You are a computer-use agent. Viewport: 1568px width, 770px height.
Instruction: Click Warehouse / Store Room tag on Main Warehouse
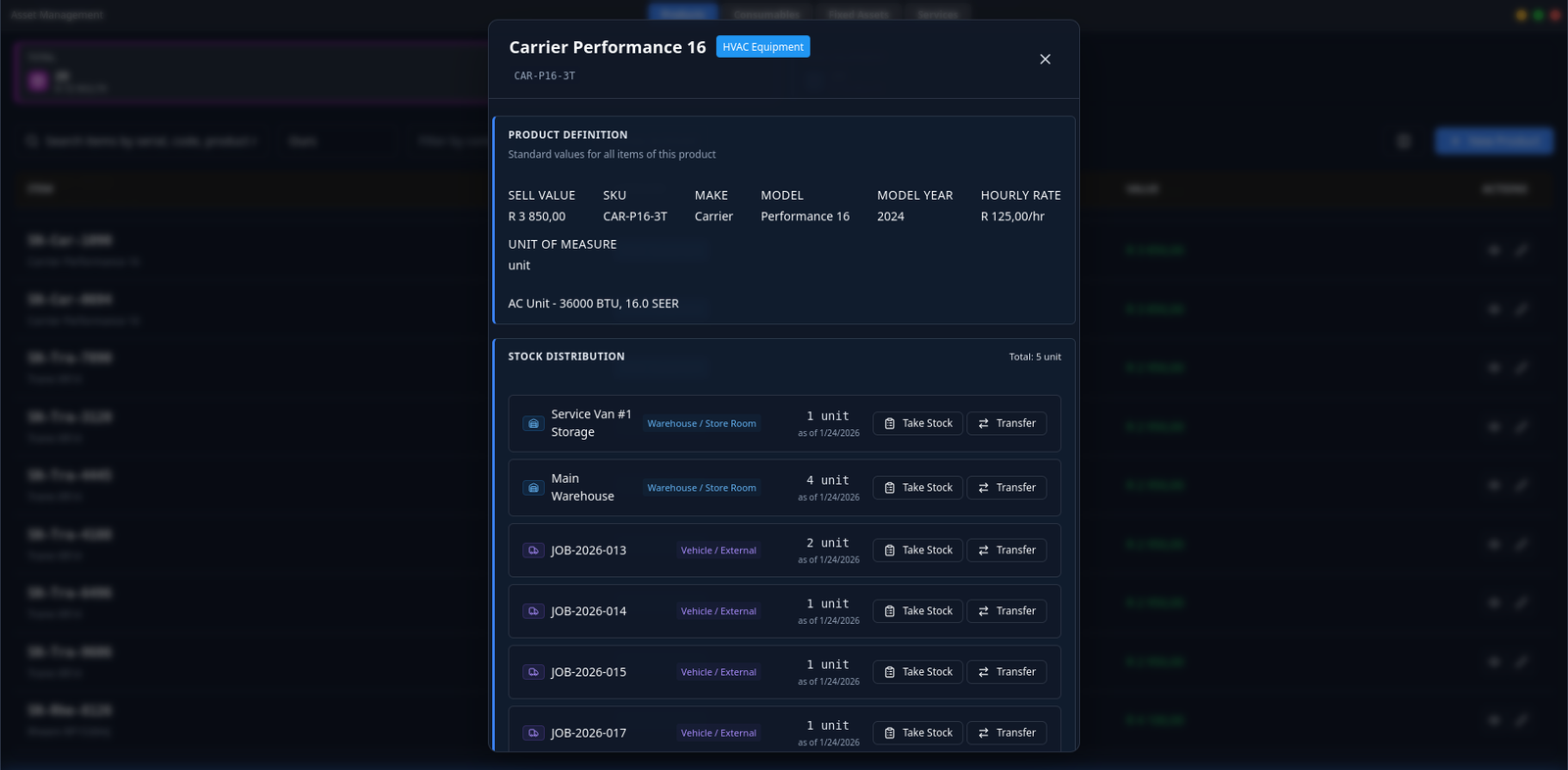coord(702,488)
